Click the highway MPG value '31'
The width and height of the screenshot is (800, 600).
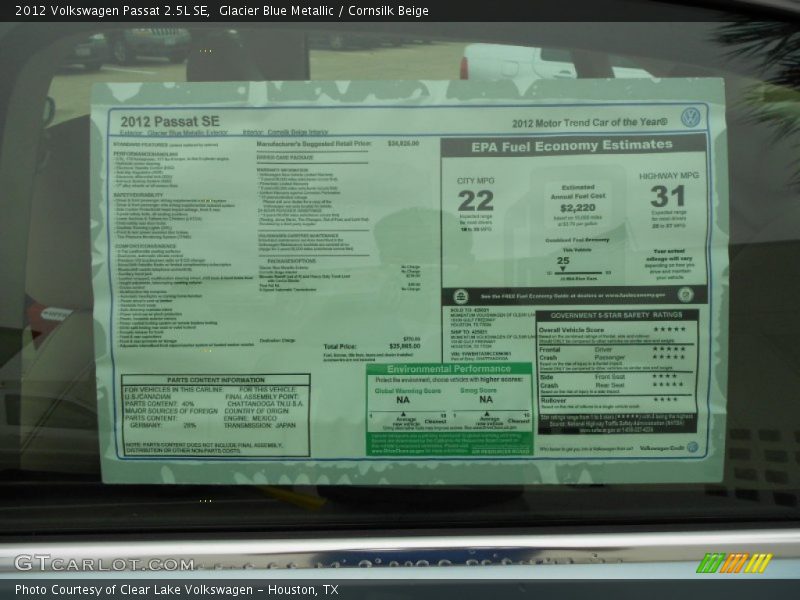pos(668,196)
